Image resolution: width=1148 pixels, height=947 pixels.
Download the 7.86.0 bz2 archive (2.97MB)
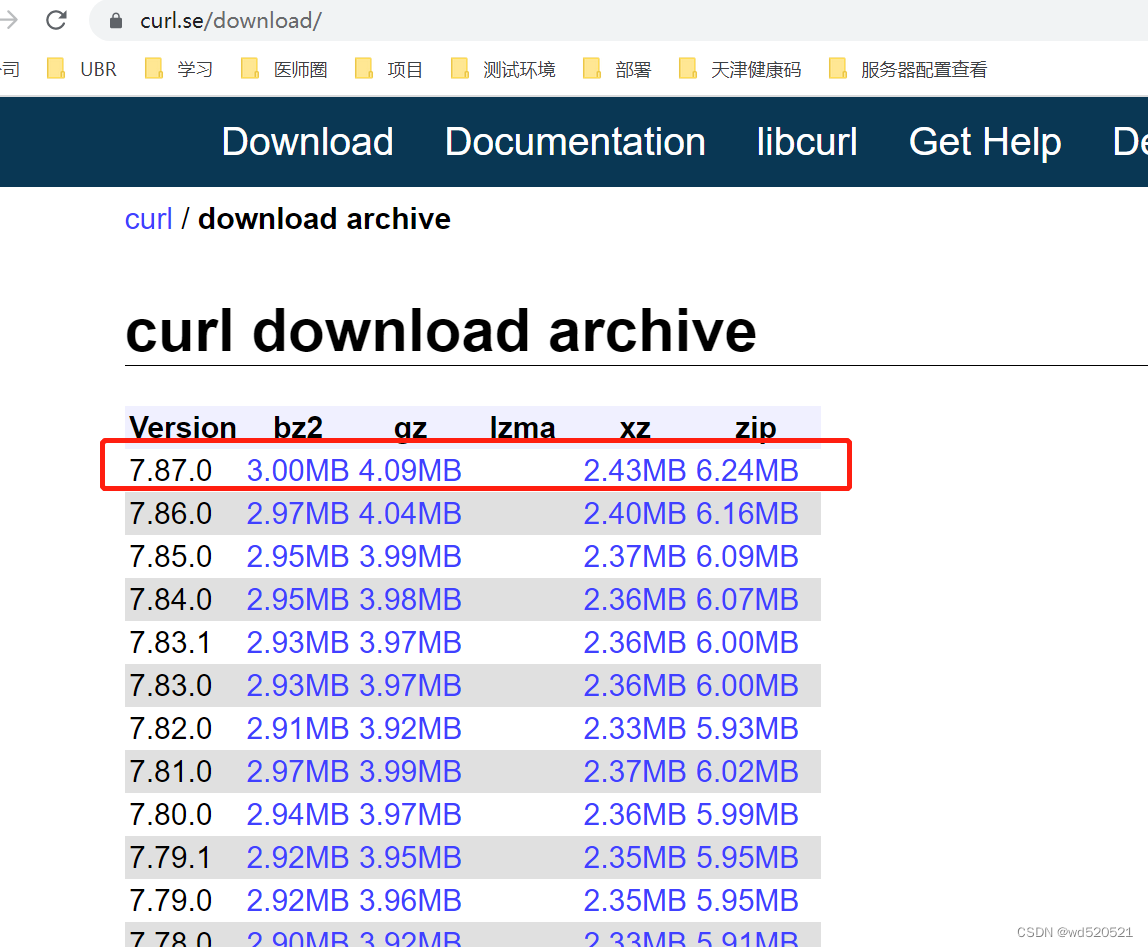click(x=297, y=513)
